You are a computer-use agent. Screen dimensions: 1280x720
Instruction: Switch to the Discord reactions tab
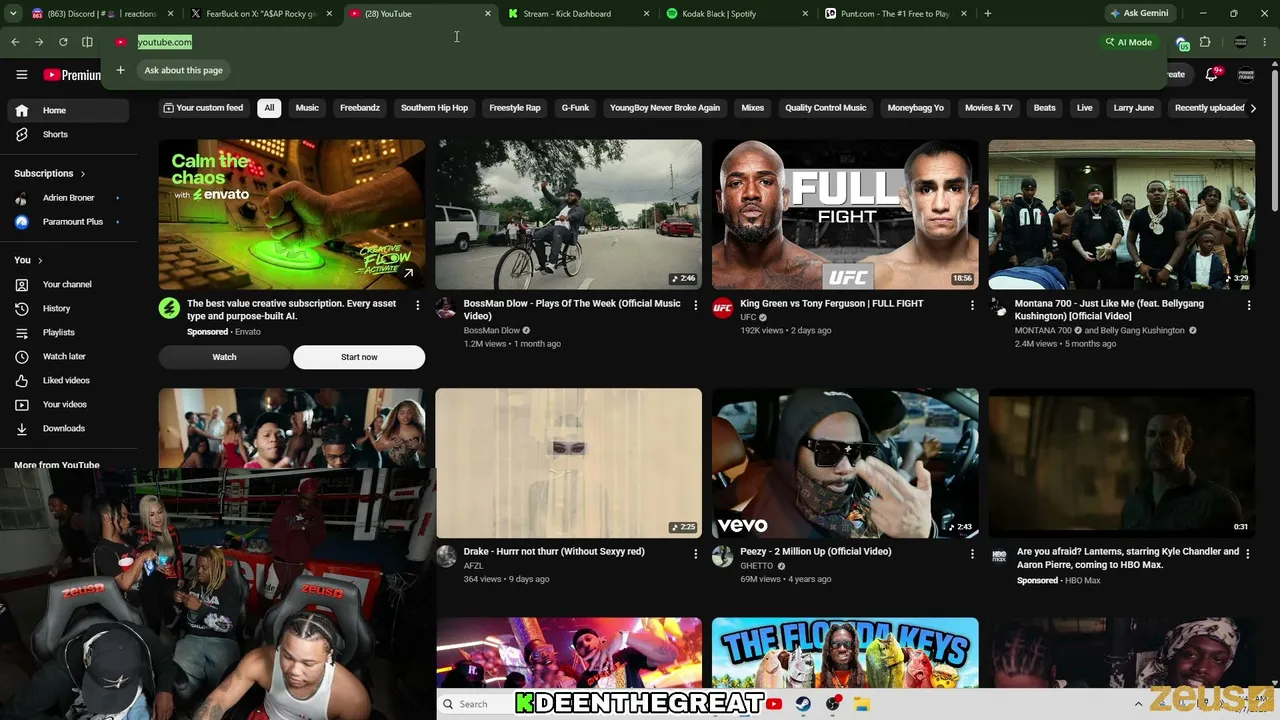[x=100, y=13]
